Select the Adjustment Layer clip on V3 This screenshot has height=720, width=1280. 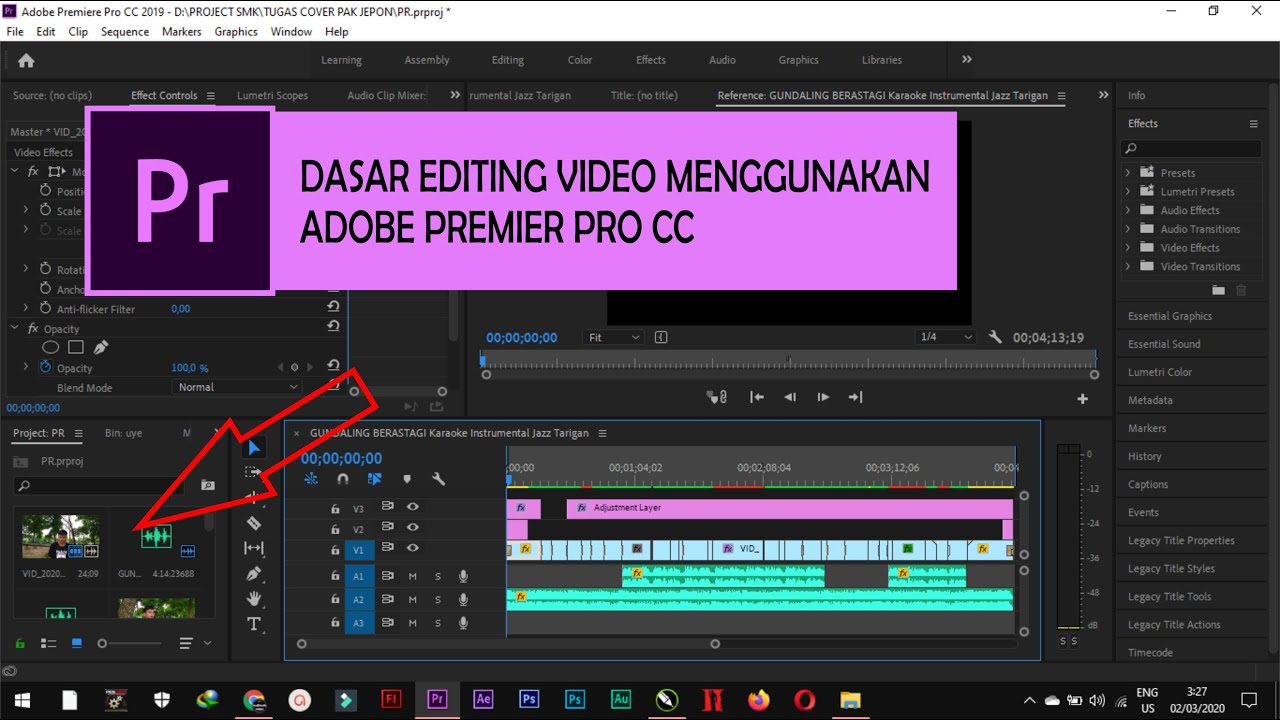pos(790,508)
